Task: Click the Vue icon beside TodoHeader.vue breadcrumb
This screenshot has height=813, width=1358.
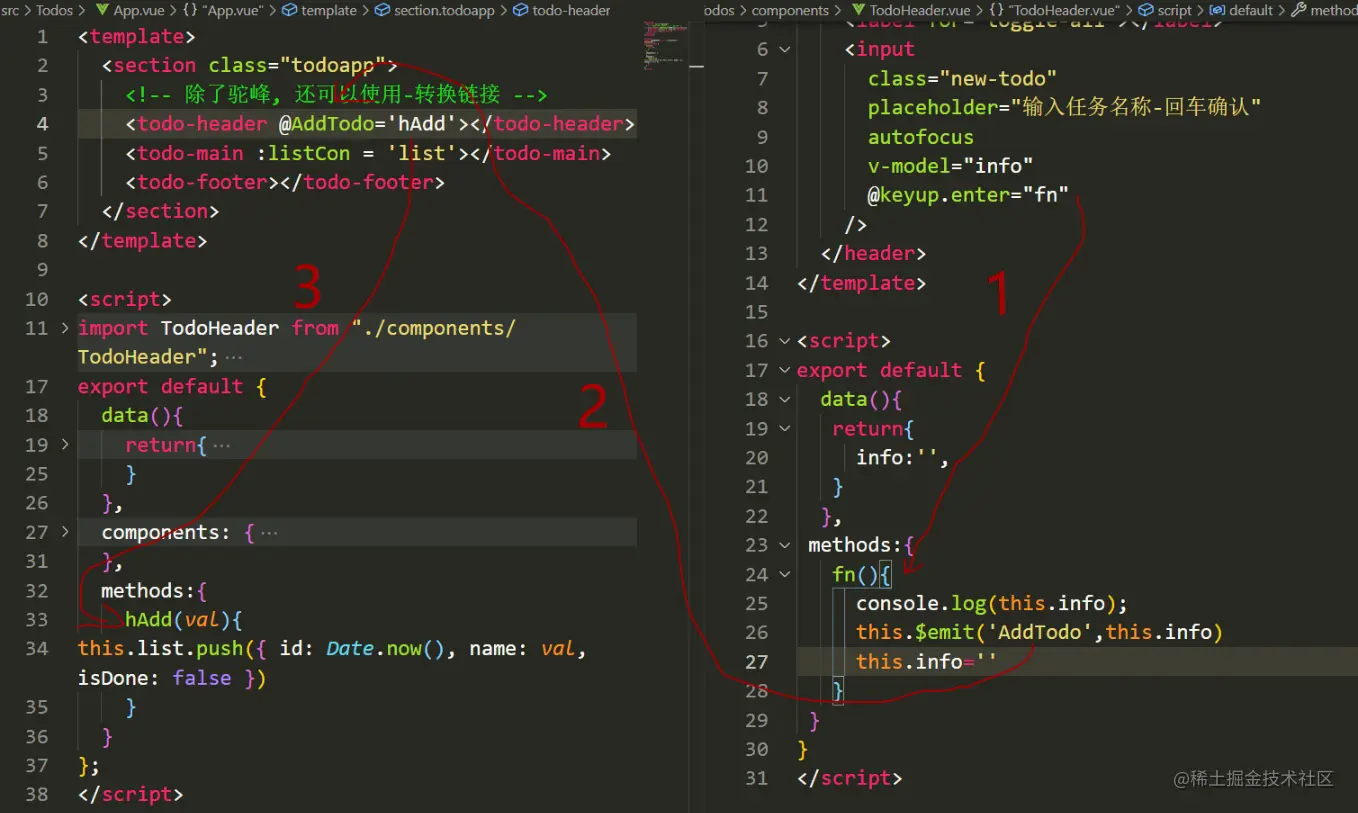Action: [x=858, y=10]
